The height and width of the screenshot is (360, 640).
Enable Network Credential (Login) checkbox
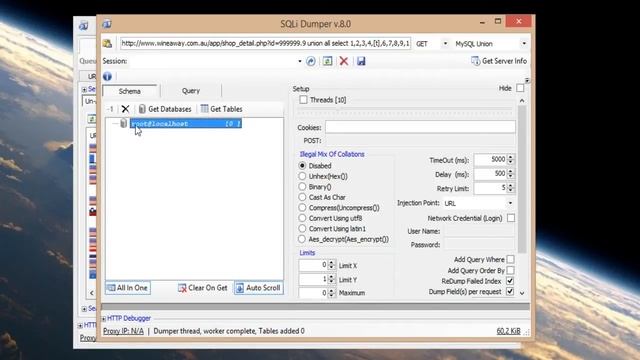click(511, 218)
